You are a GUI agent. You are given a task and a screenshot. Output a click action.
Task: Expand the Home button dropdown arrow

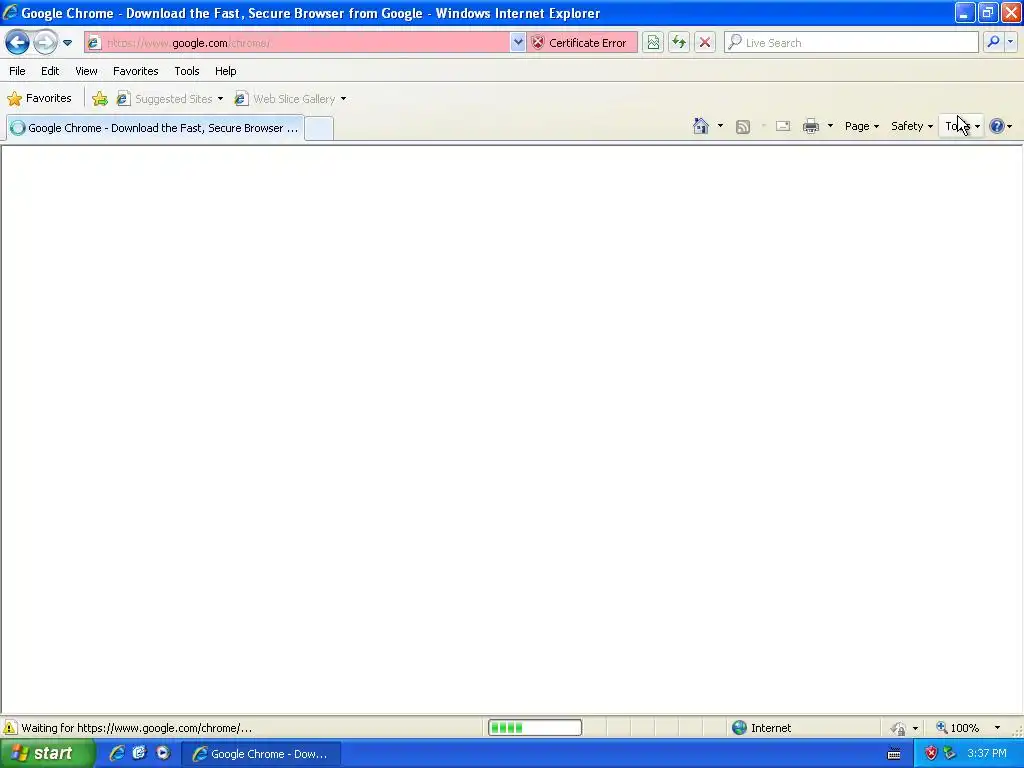tap(720, 126)
